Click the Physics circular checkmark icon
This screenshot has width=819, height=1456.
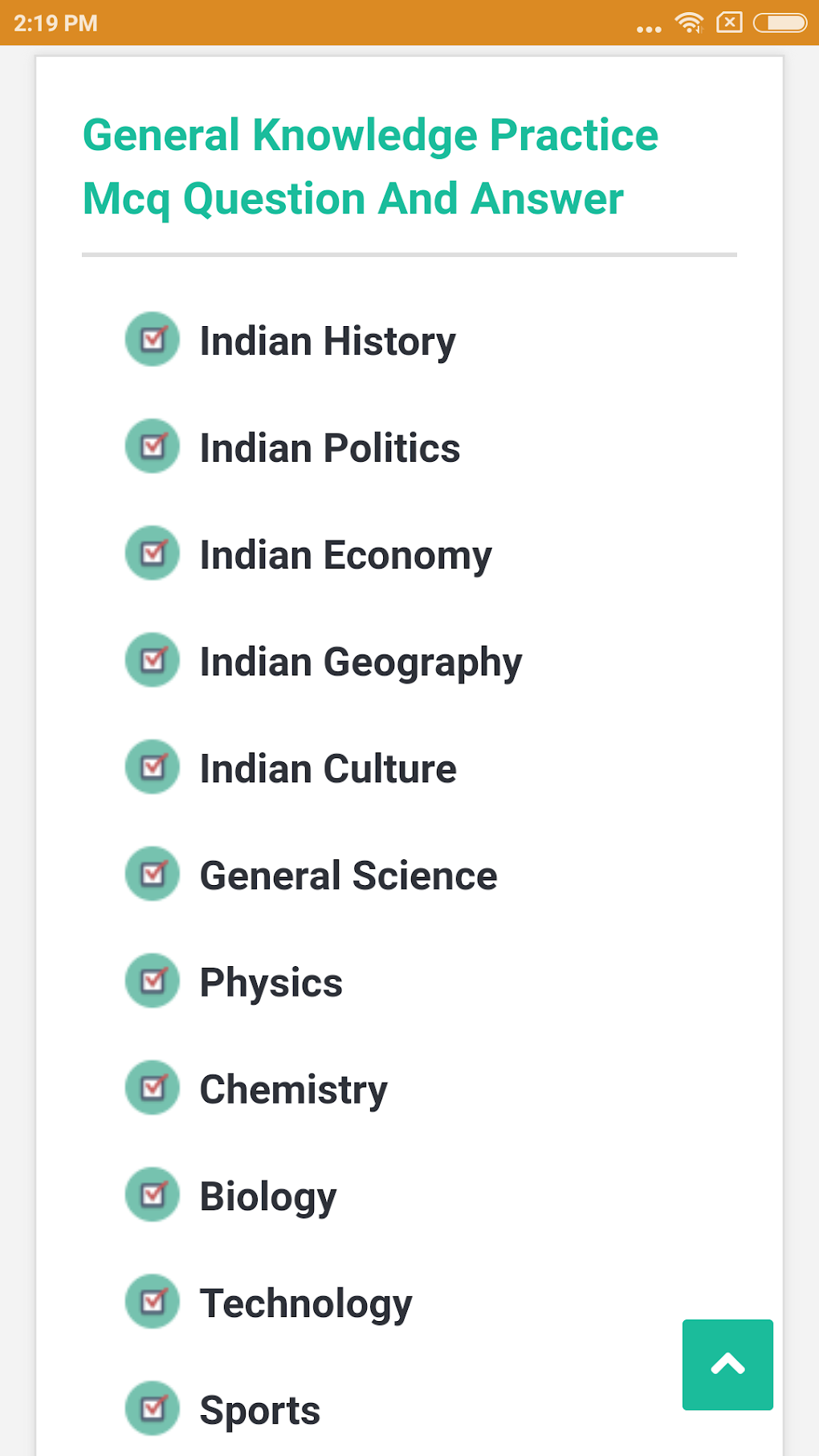pos(152,981)
